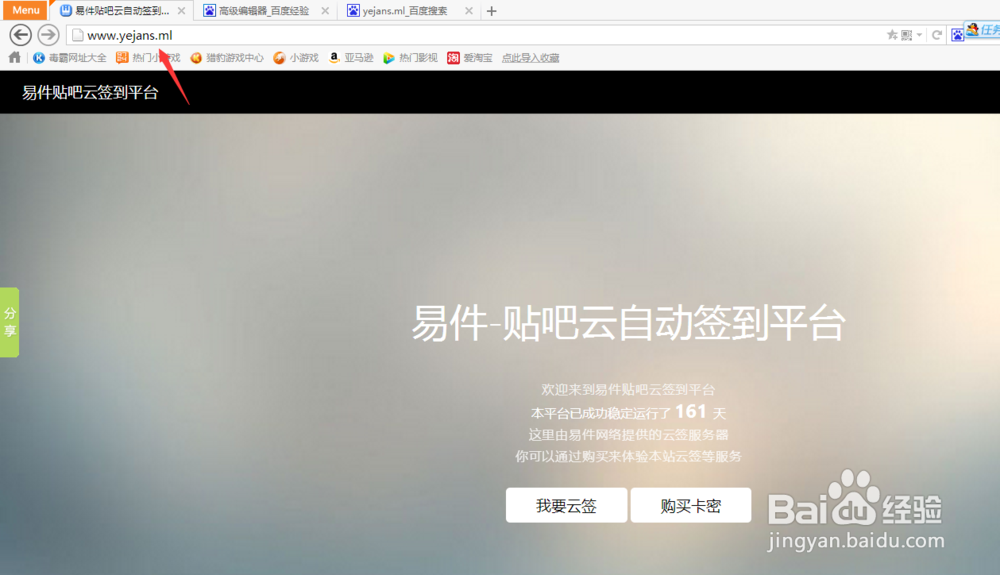Image resolution: width=1000 pixels, height=575 pixels.
Task: Click the page icon in address bar
Action: (x=77, y=35)
